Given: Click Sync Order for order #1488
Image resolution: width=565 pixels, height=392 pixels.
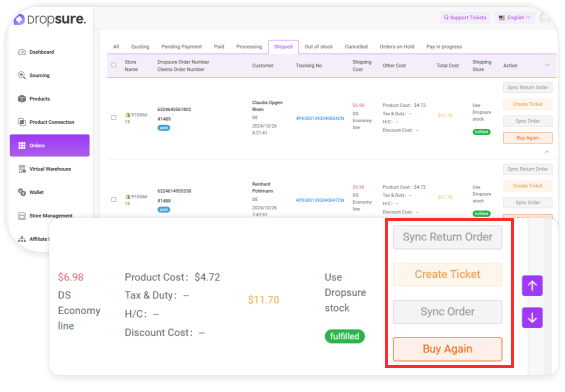Looking at the screenshot, I should [528, 202].
